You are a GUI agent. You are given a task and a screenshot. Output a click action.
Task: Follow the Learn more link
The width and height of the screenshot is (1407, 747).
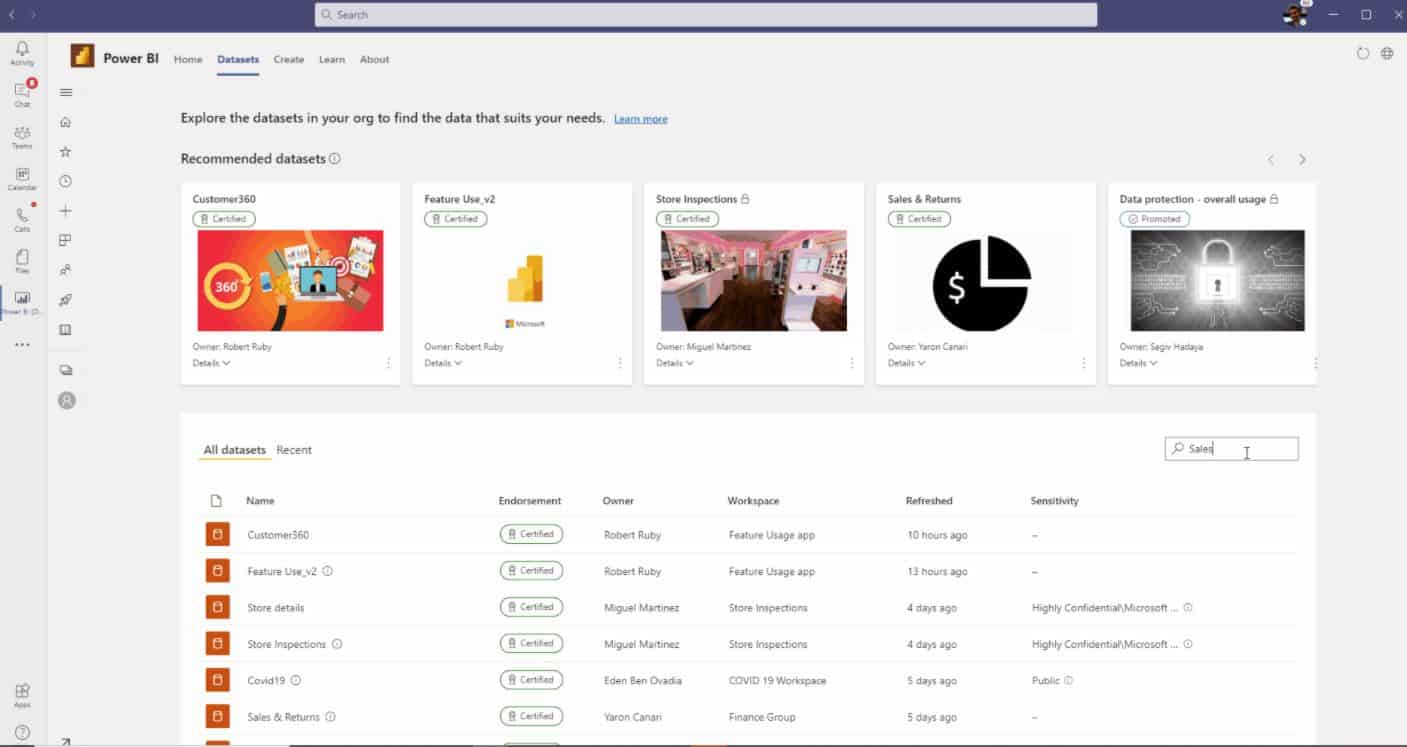[641, 119]
